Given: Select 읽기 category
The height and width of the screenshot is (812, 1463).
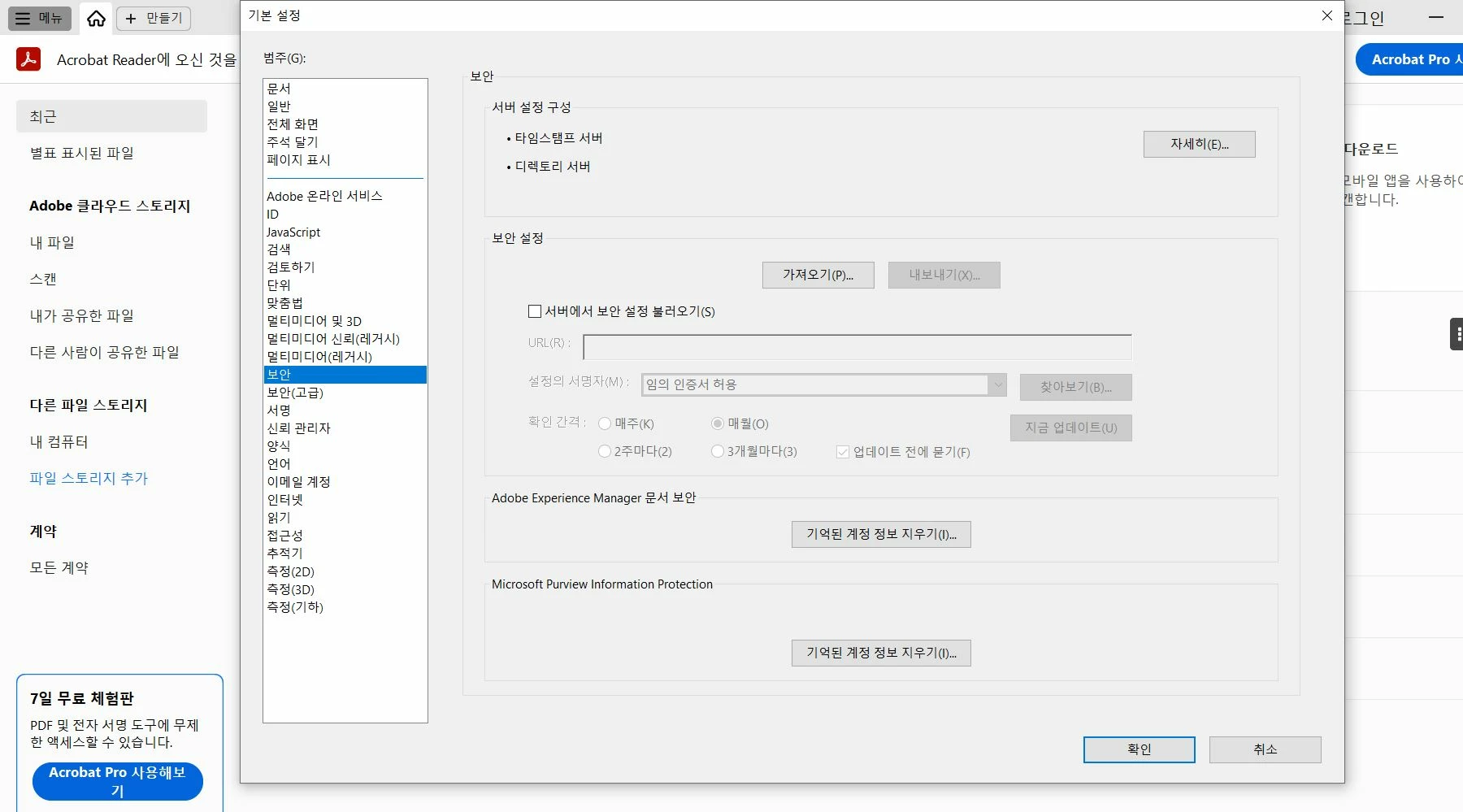Looking at the screenshot, I should tap(345, 518).
